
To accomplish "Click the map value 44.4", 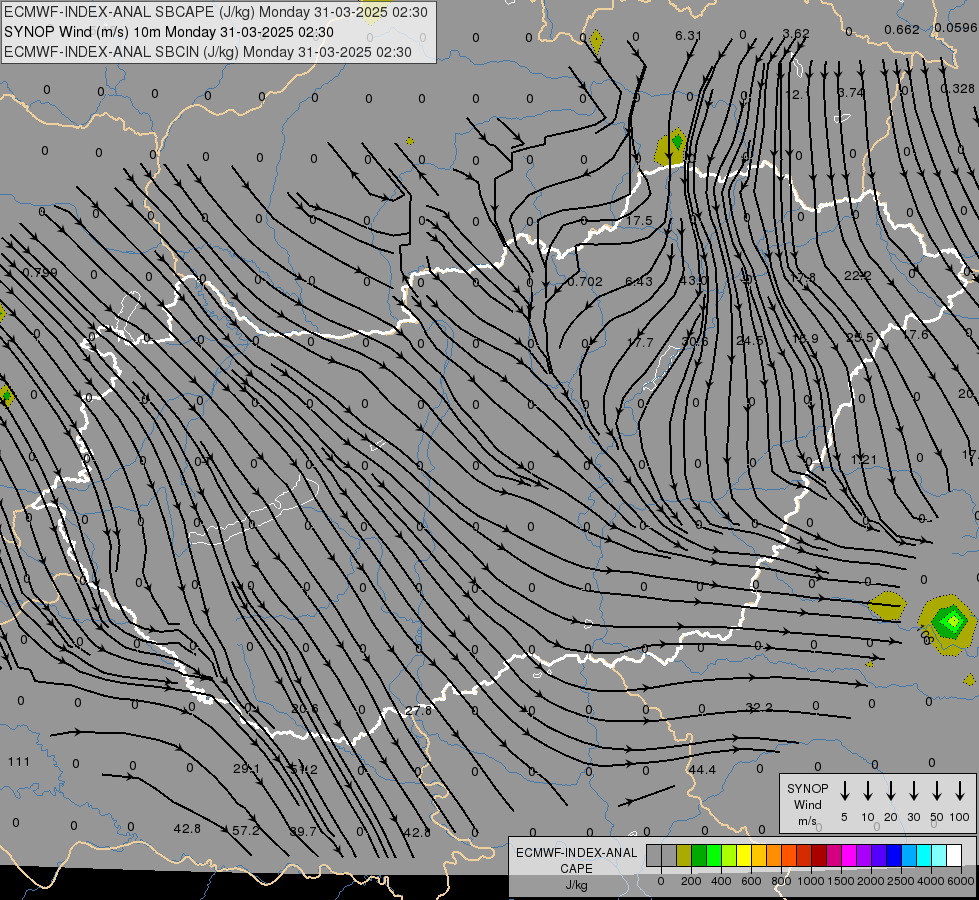I will [x=702, y=769].
